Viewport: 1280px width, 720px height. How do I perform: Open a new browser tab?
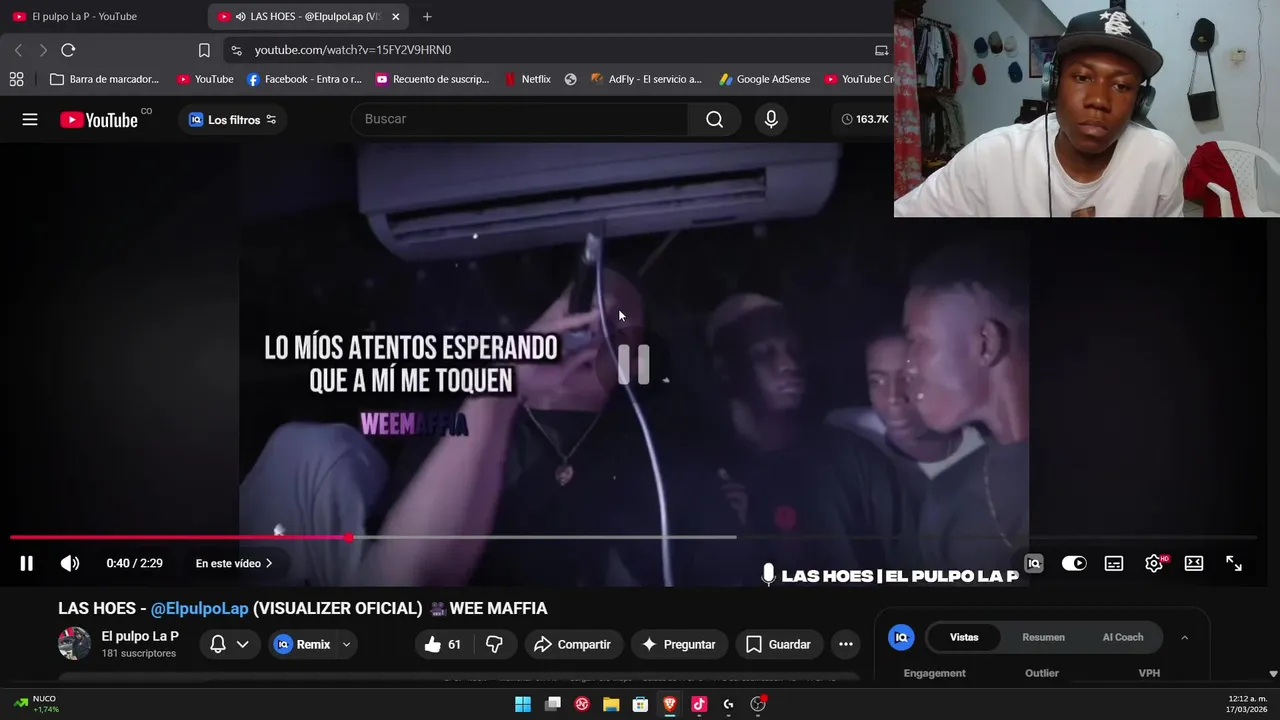click(427, 16)
